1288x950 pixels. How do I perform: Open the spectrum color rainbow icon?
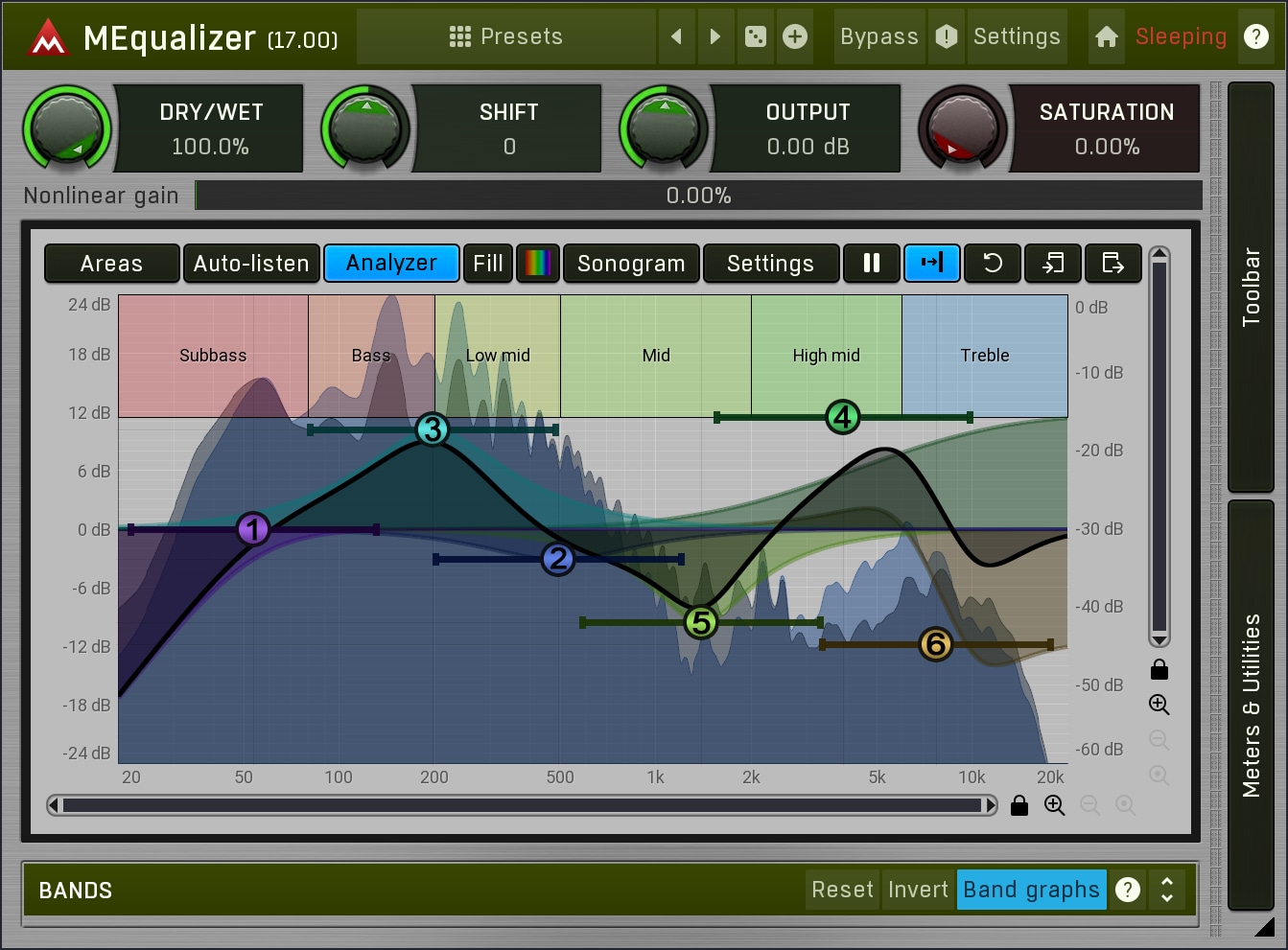[538, 263]
